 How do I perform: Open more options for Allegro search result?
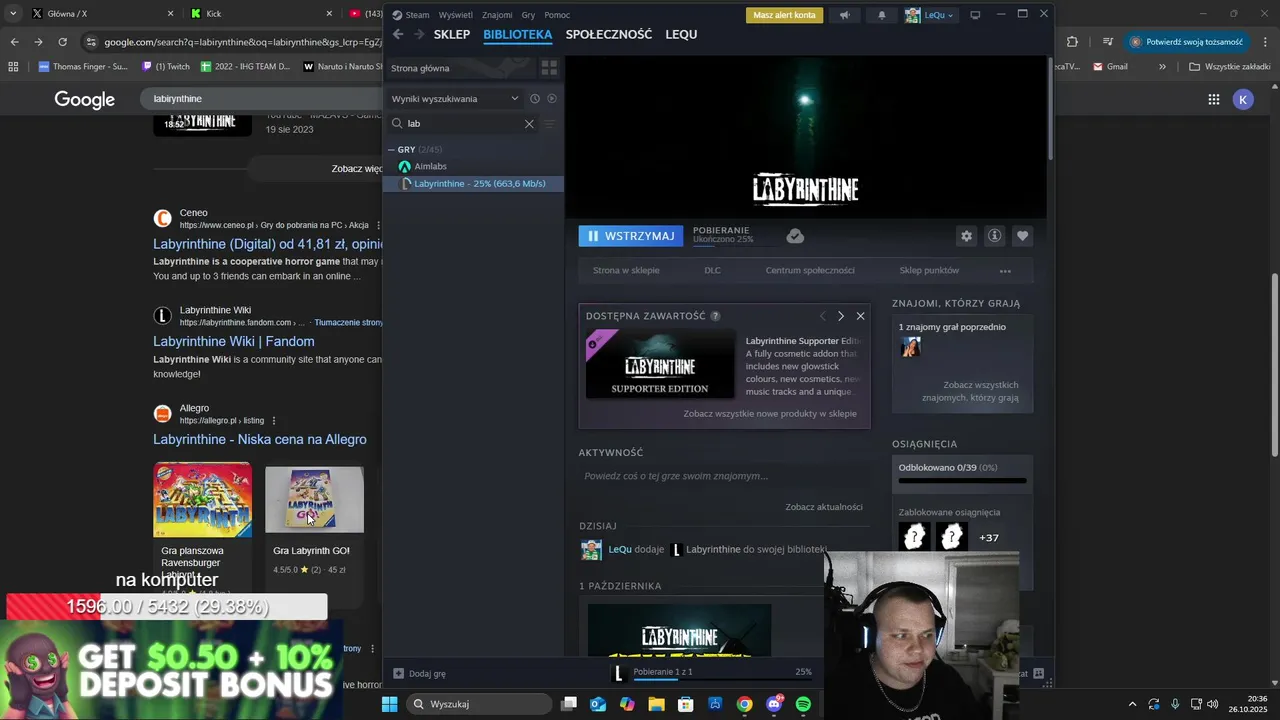click(273, 421)
